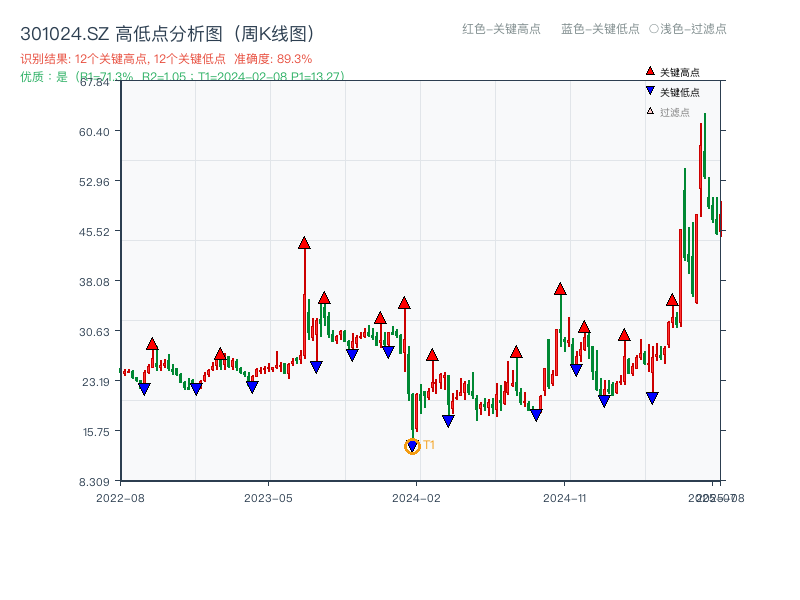800x600 pixels.
Task: Click the 2022-08 x-axis label
Action: 120,498
